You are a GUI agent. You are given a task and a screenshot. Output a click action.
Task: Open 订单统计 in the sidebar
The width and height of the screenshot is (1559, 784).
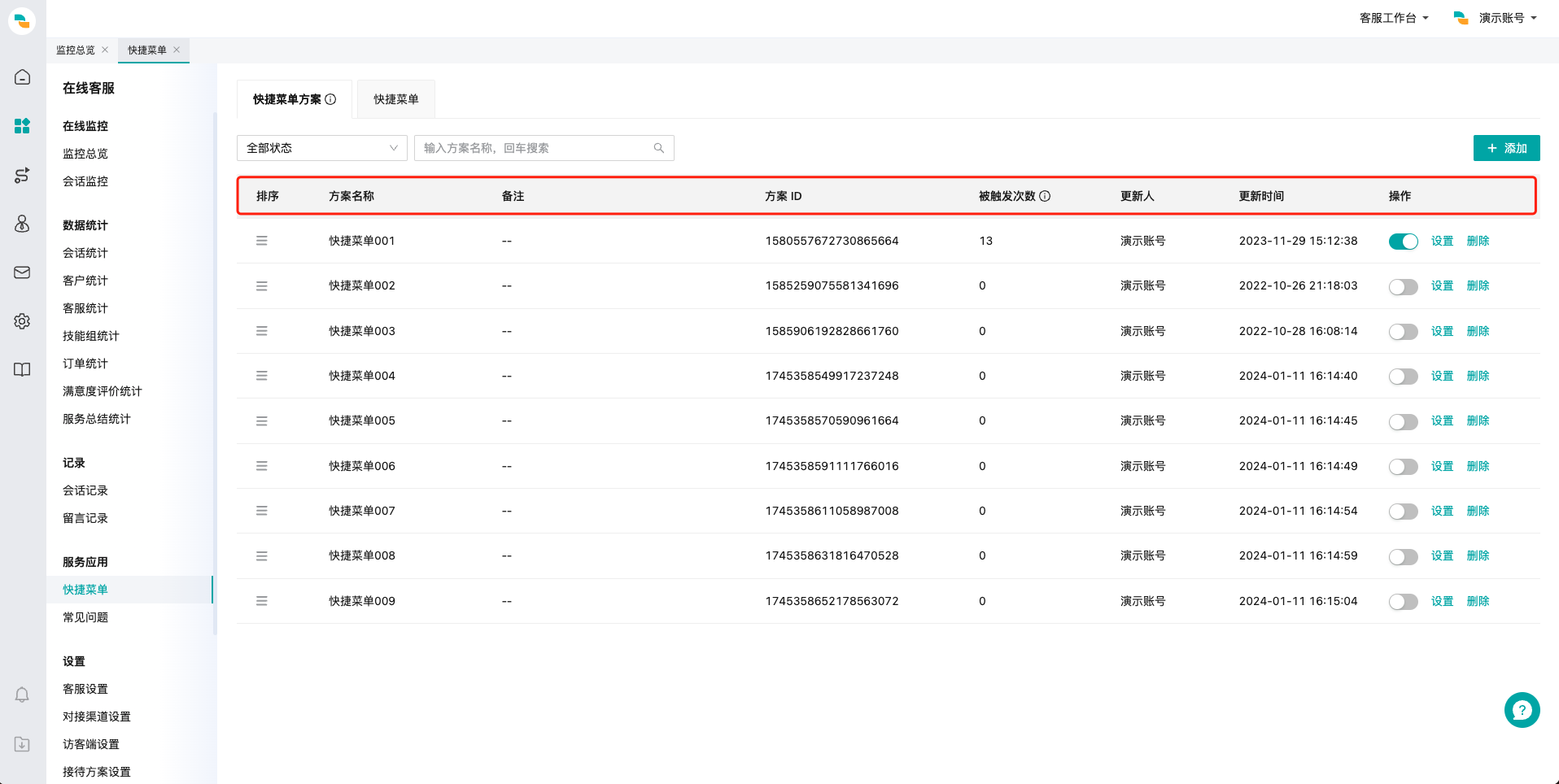click(x=85, y=364)
